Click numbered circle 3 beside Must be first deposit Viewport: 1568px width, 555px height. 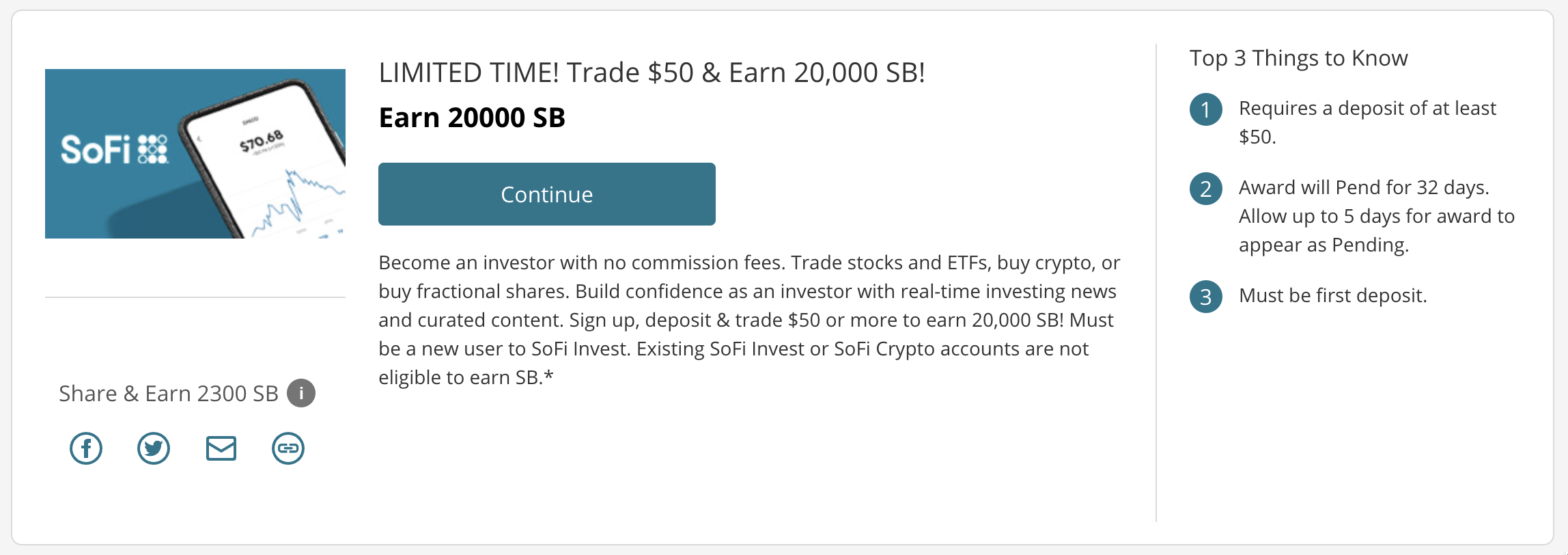click(x=1206, y=298)
